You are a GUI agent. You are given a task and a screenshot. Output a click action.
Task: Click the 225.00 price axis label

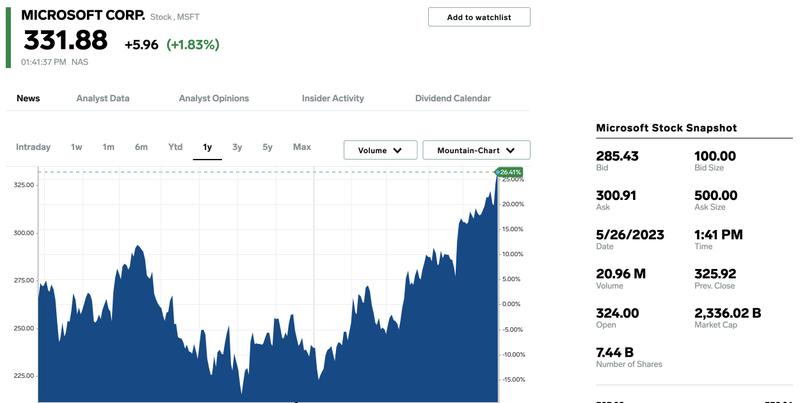(24, 376)
